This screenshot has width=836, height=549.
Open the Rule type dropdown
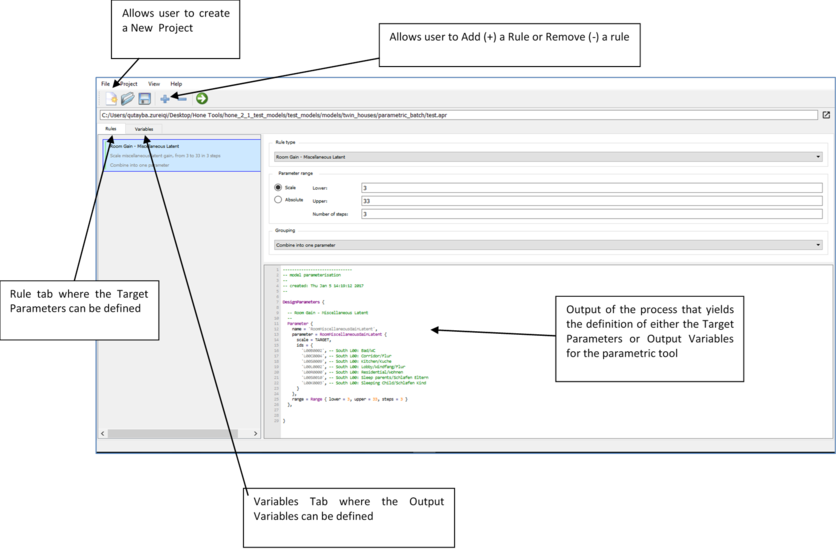coord(547,157)
